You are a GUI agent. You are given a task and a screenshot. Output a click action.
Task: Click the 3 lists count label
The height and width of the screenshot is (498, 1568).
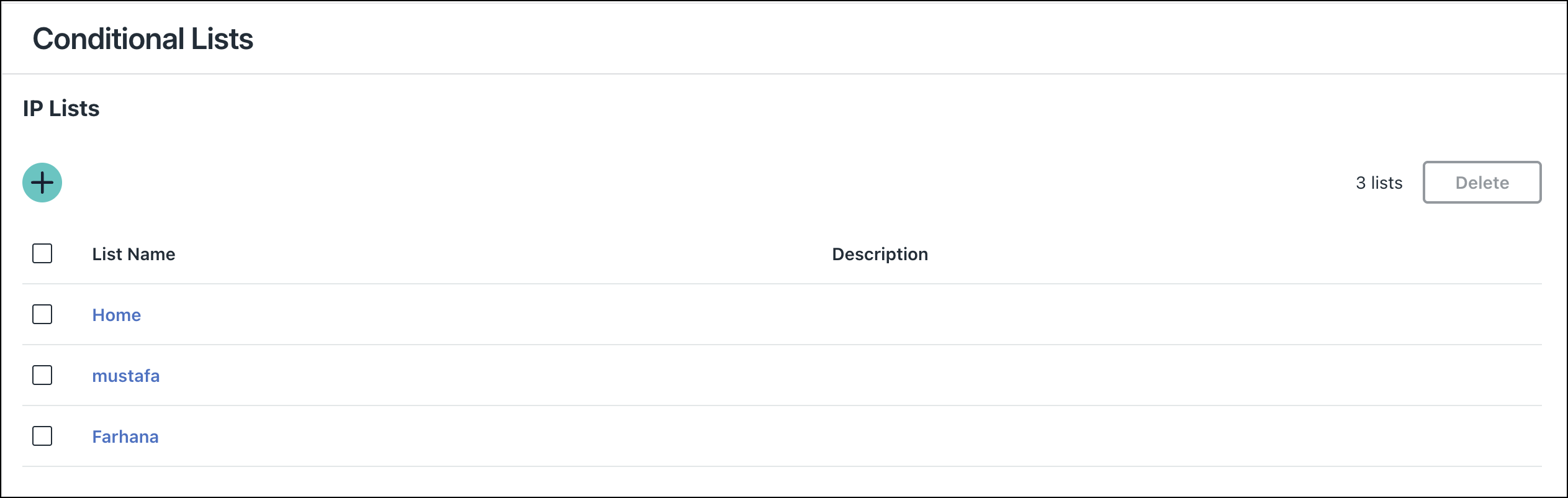(1378, 182)
